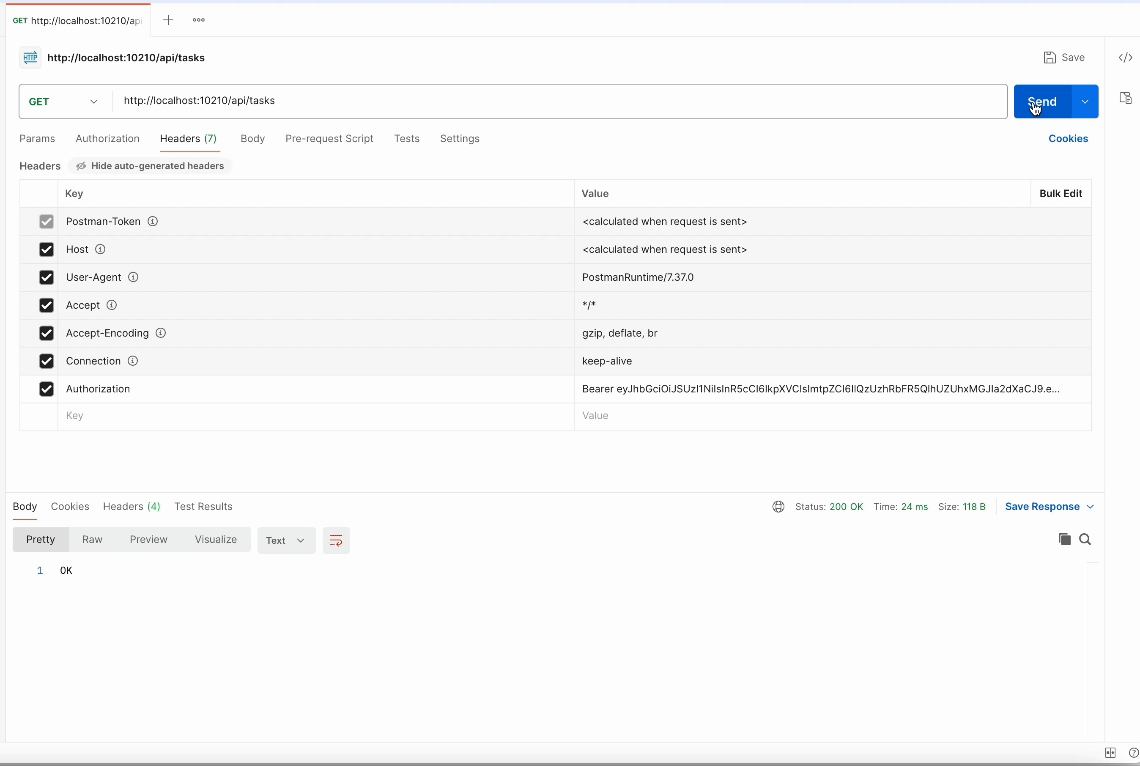Click inside the request URL field
This screenshot has width=1140, height=766.
click(400, 101)
